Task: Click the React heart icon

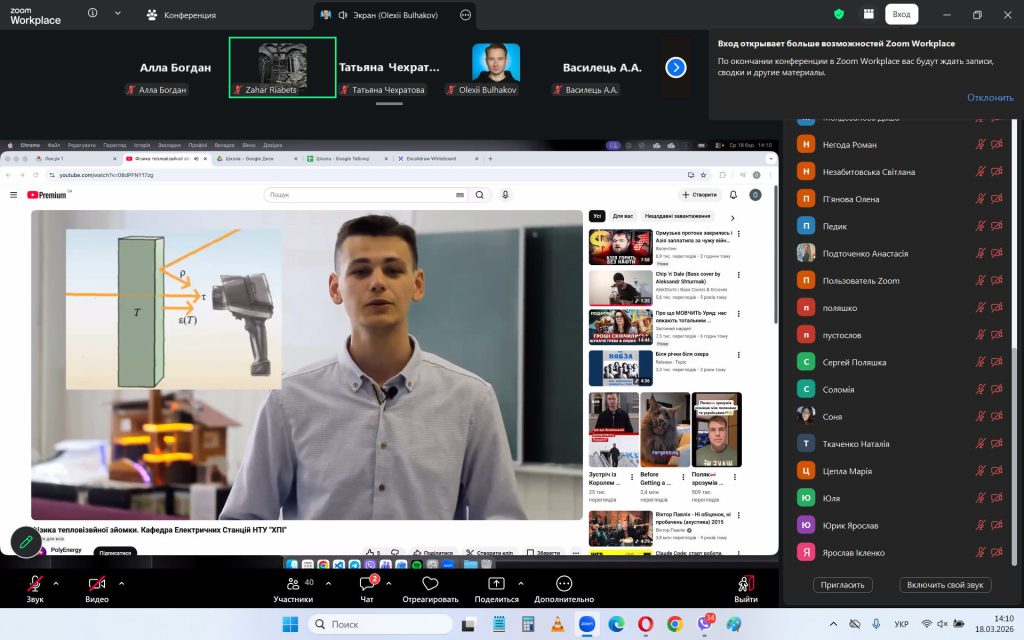Action: (430, 584)
